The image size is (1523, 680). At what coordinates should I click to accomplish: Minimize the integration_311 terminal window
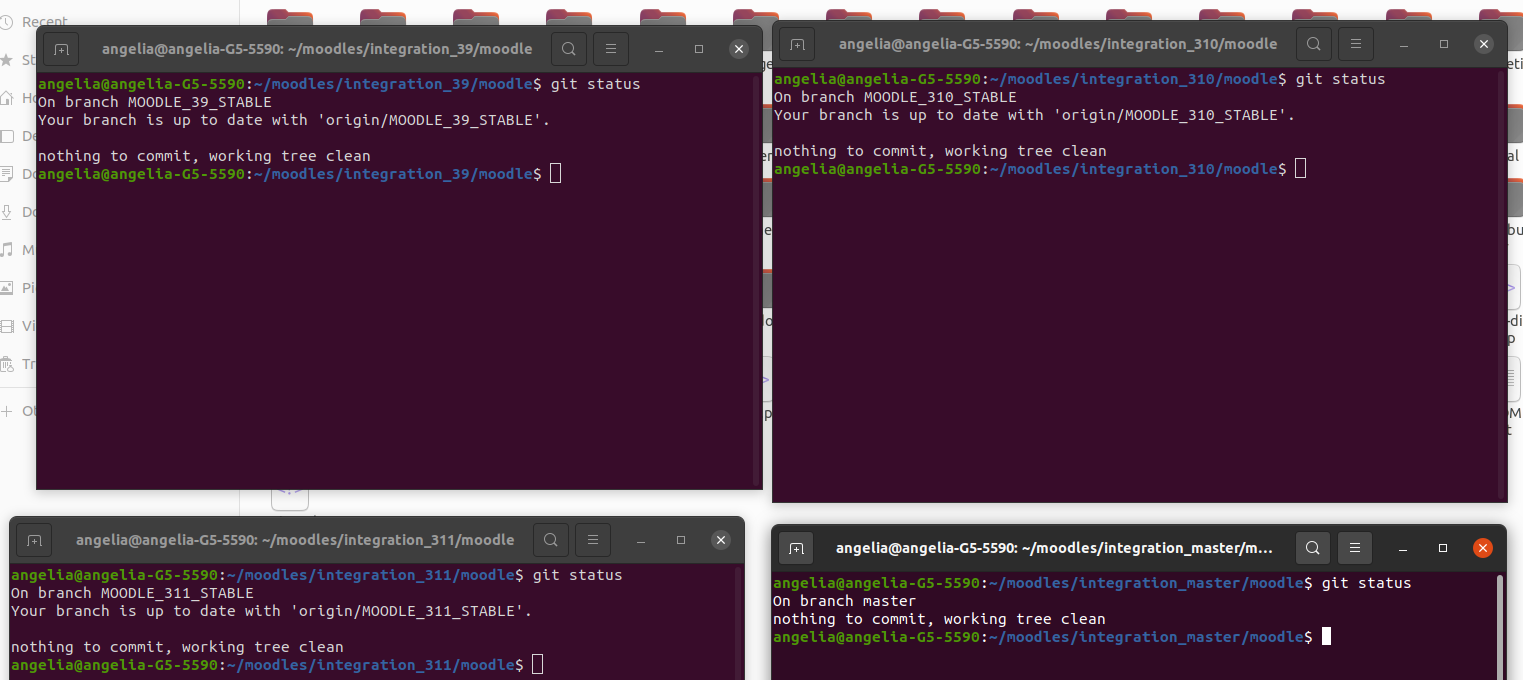[x=641, y=540]
